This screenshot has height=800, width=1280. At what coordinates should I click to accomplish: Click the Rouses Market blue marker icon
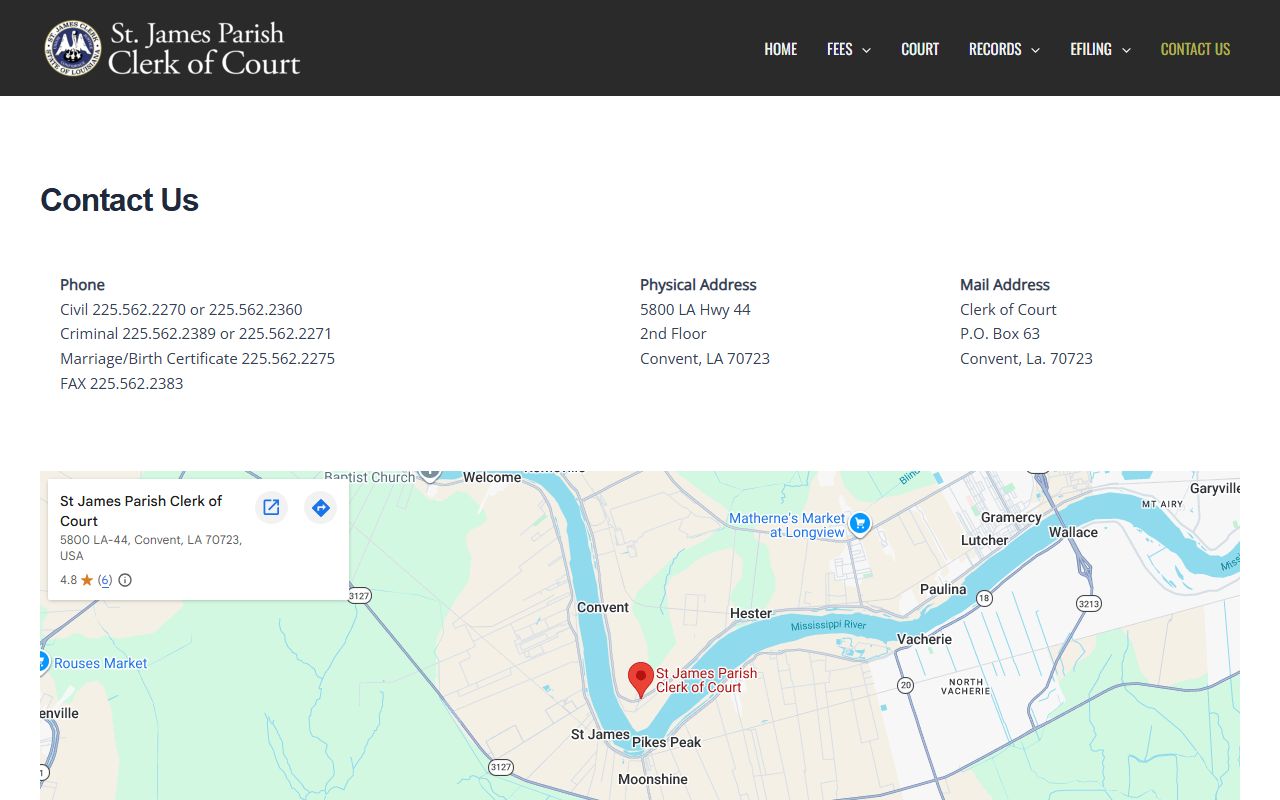click(43, 662)
